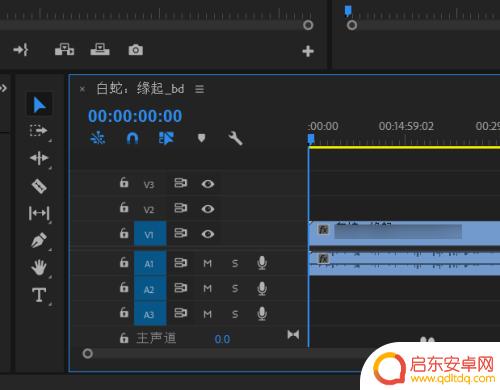500x390 pixels.
Task: Click the fx badge on video clip
Action: point(323,230)
